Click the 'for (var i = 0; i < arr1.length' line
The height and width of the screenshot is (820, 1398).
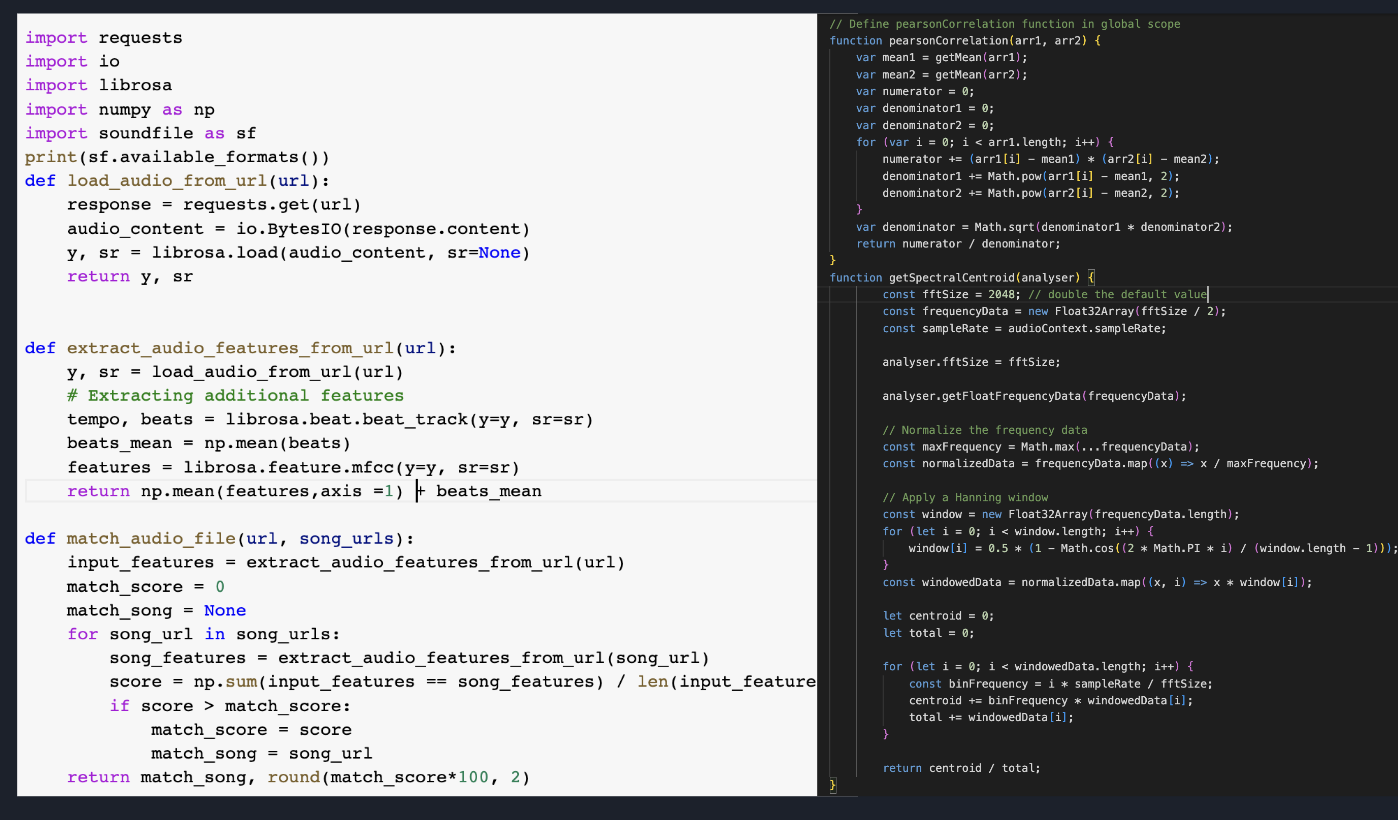click(985, 142)
